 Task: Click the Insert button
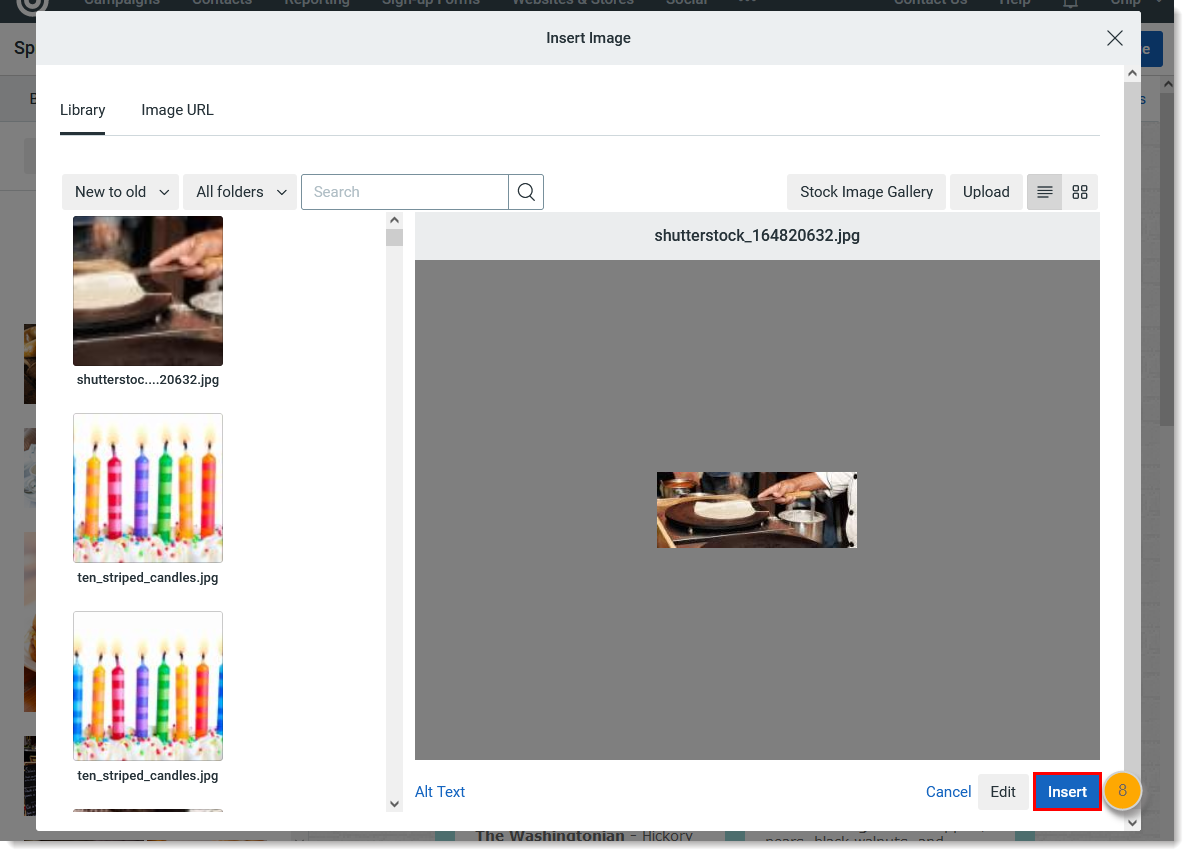pos(1067,792)
